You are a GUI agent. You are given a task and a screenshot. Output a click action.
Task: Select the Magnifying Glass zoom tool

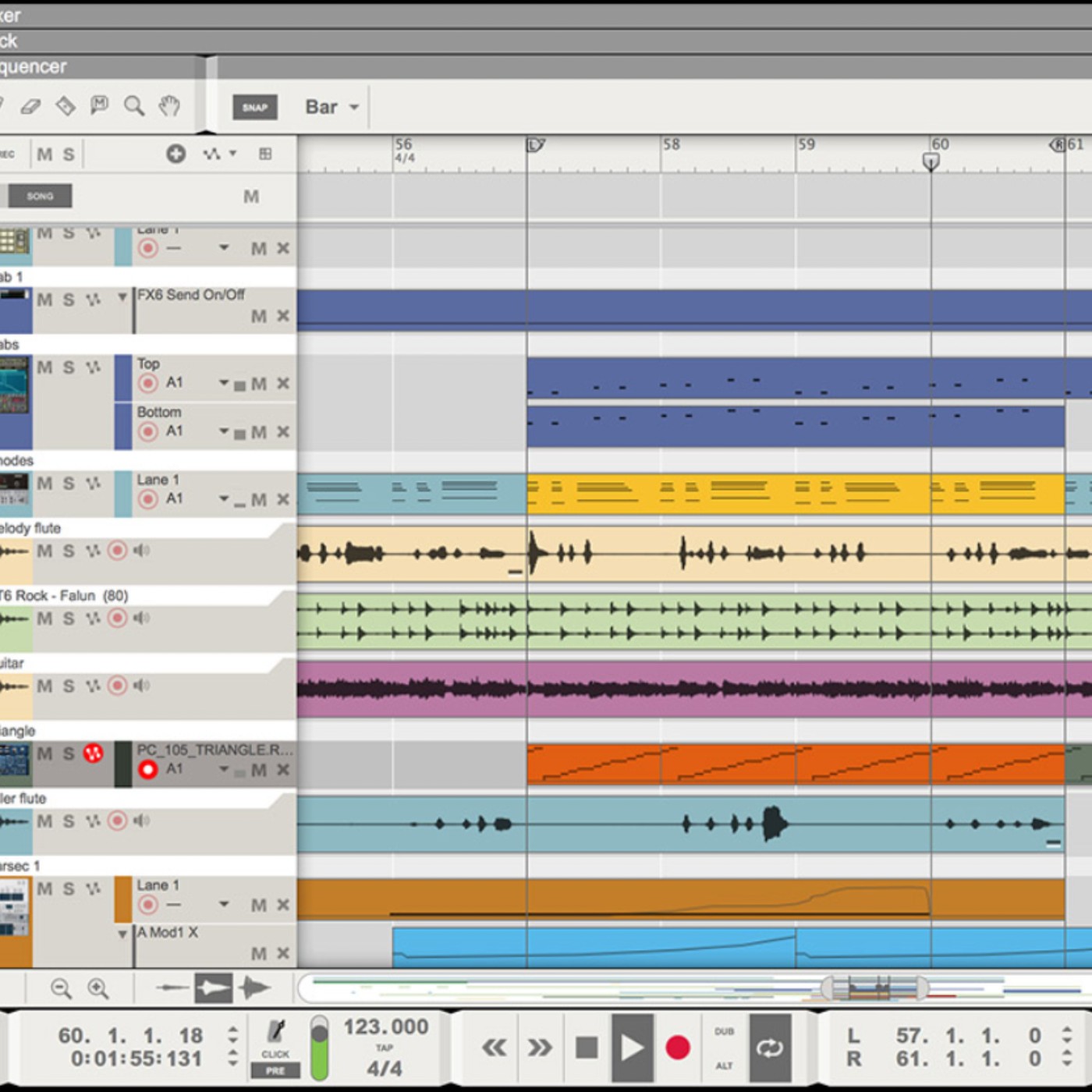click(x=134, y=106)
